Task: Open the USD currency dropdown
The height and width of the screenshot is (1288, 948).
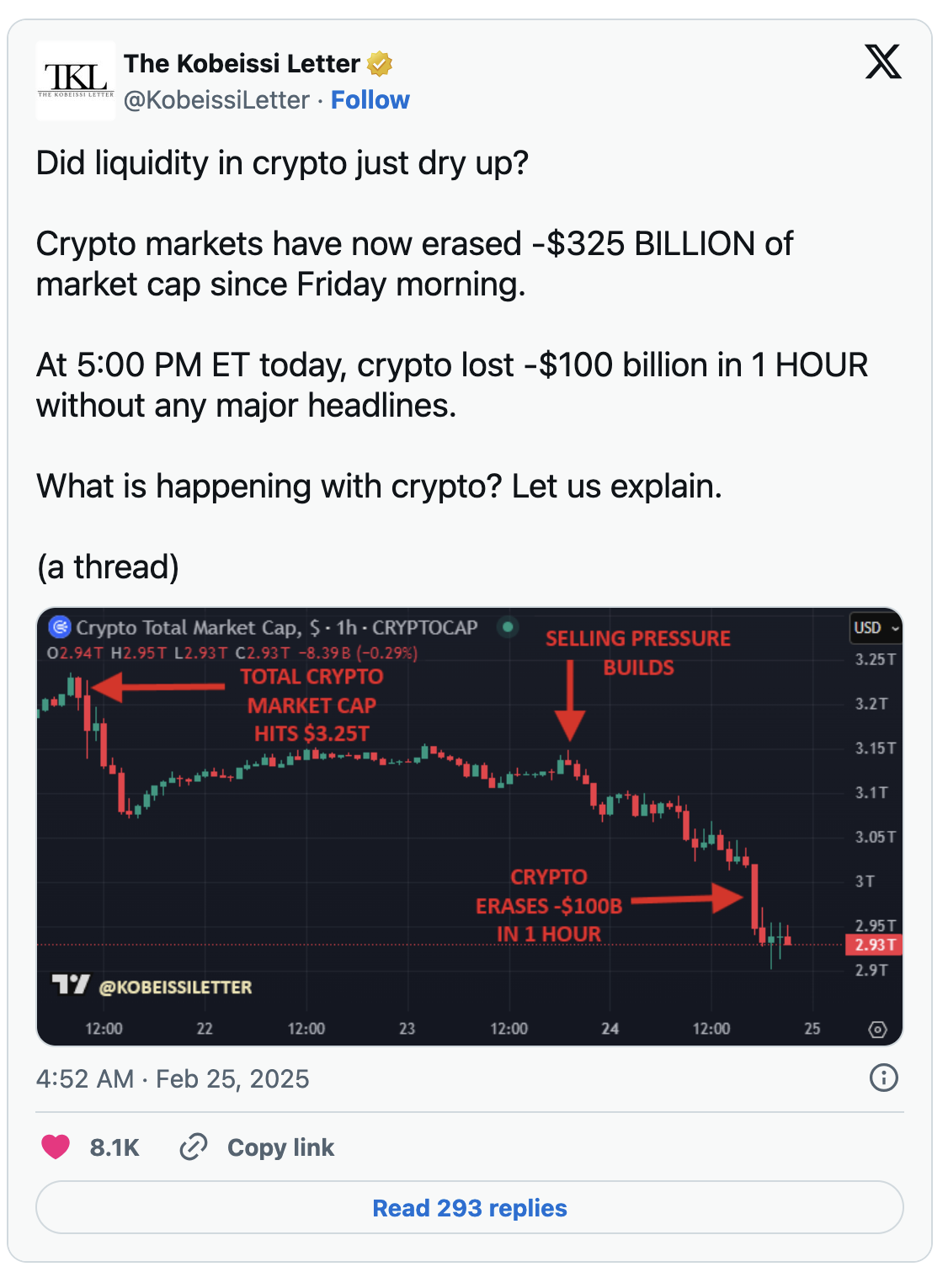Action: (x=876, y=628)
